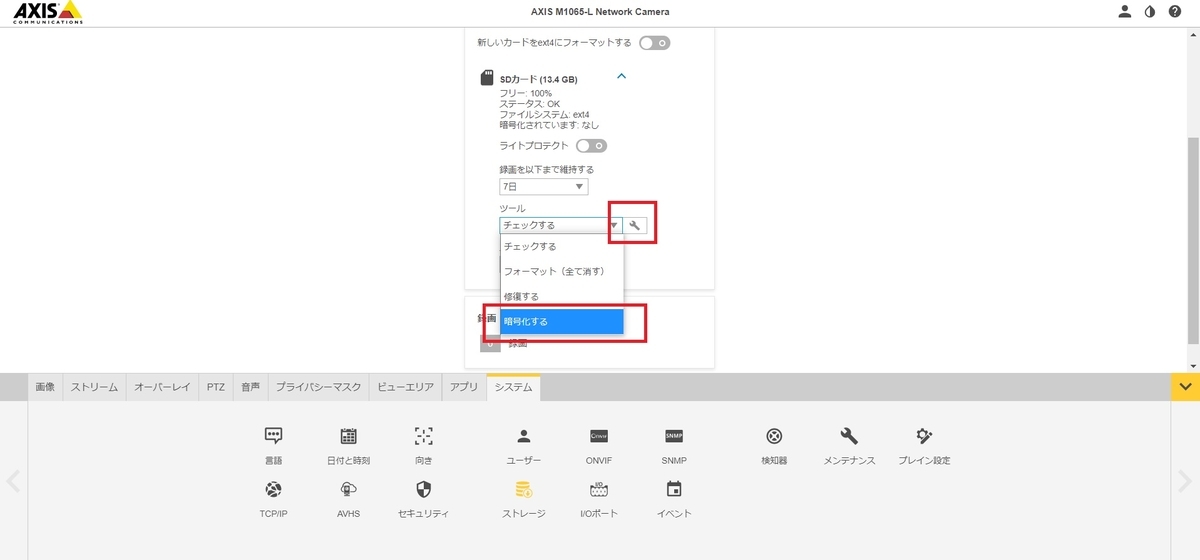This screenshot has height=560, width=1200.
Task: Switch to プライバシーマスク tab
Action: [318, 387]
